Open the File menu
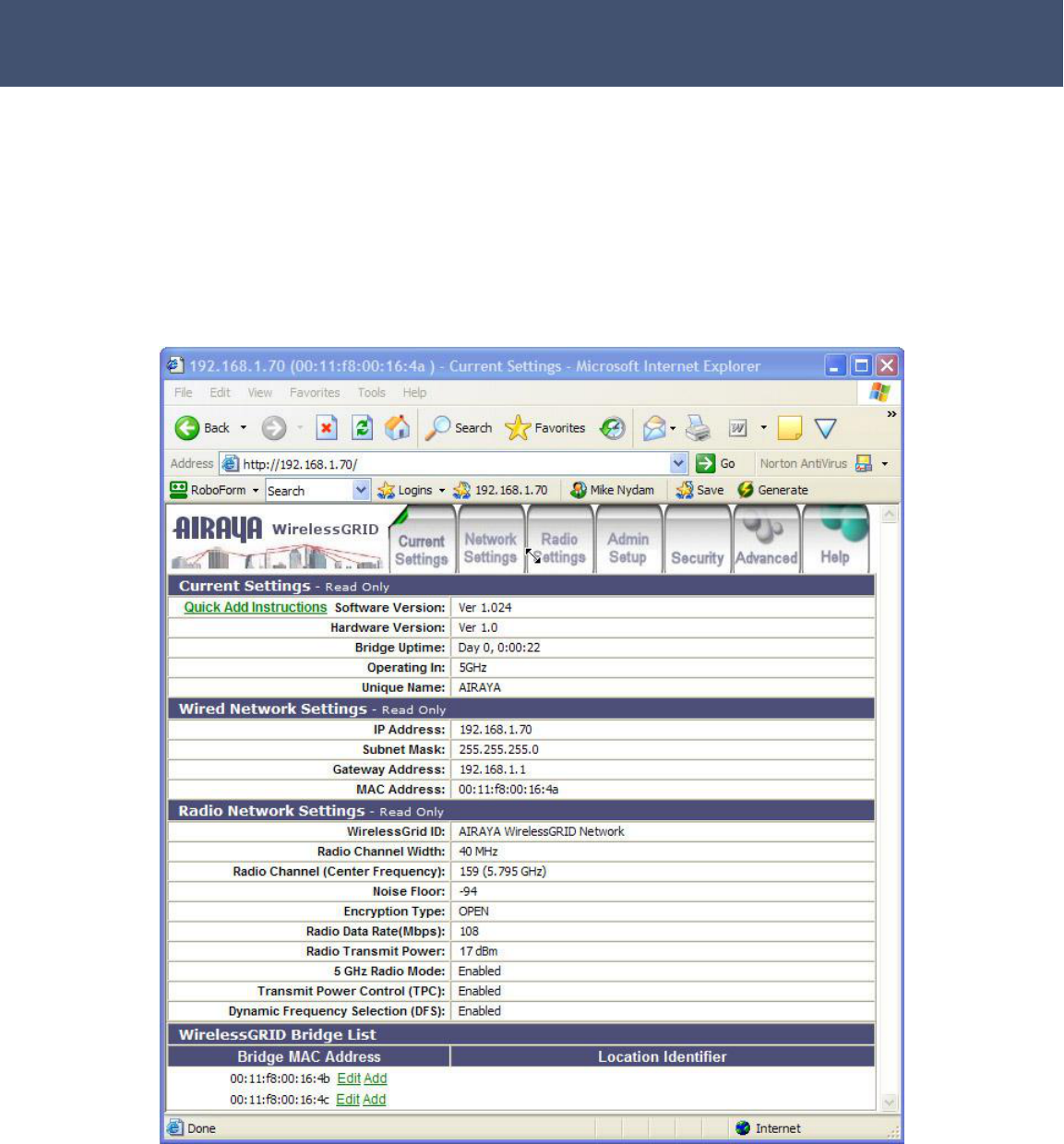Screen dimensions: 1064x1144 (x=184, y=392)
